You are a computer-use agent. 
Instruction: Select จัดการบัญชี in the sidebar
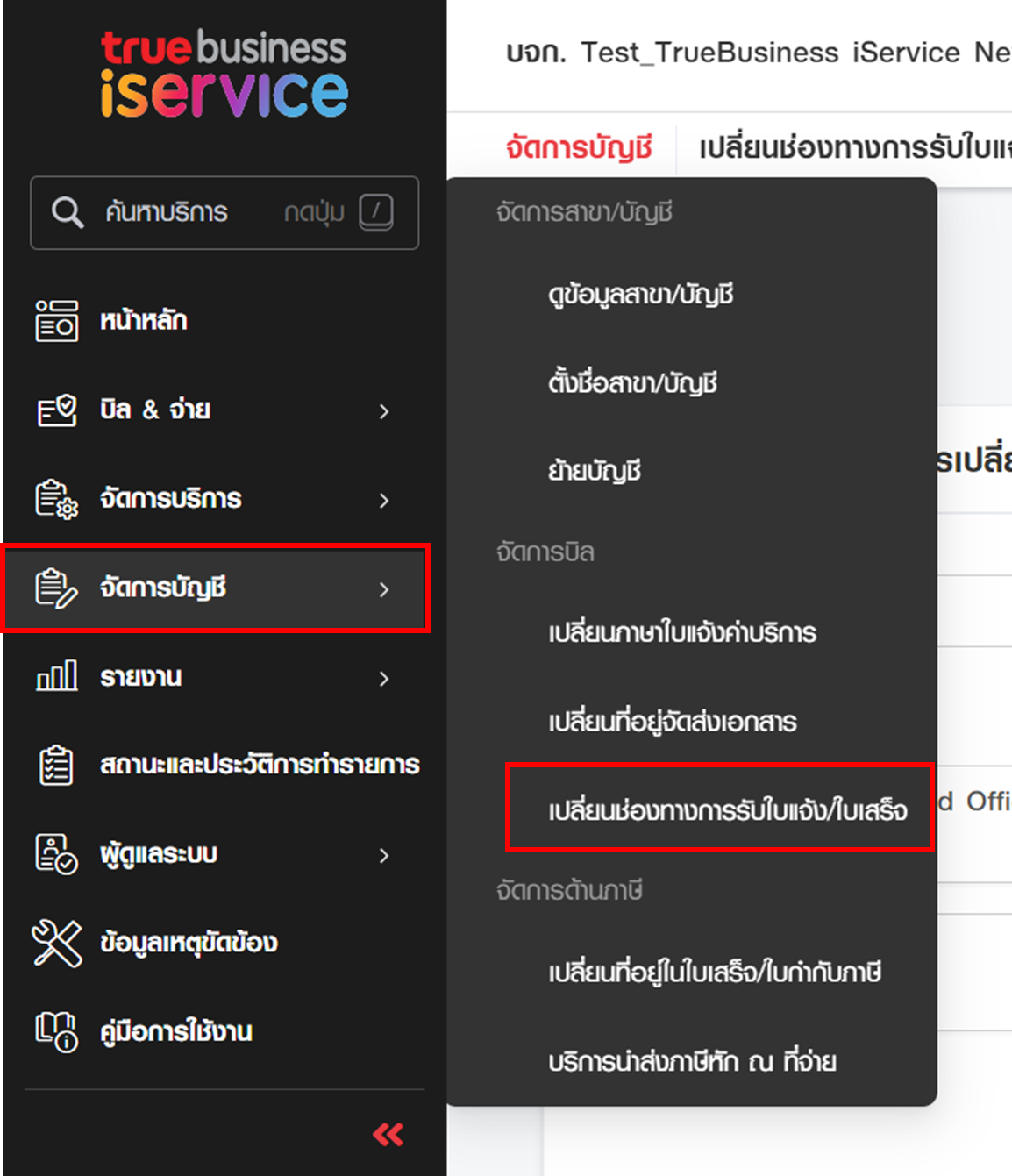216,588
